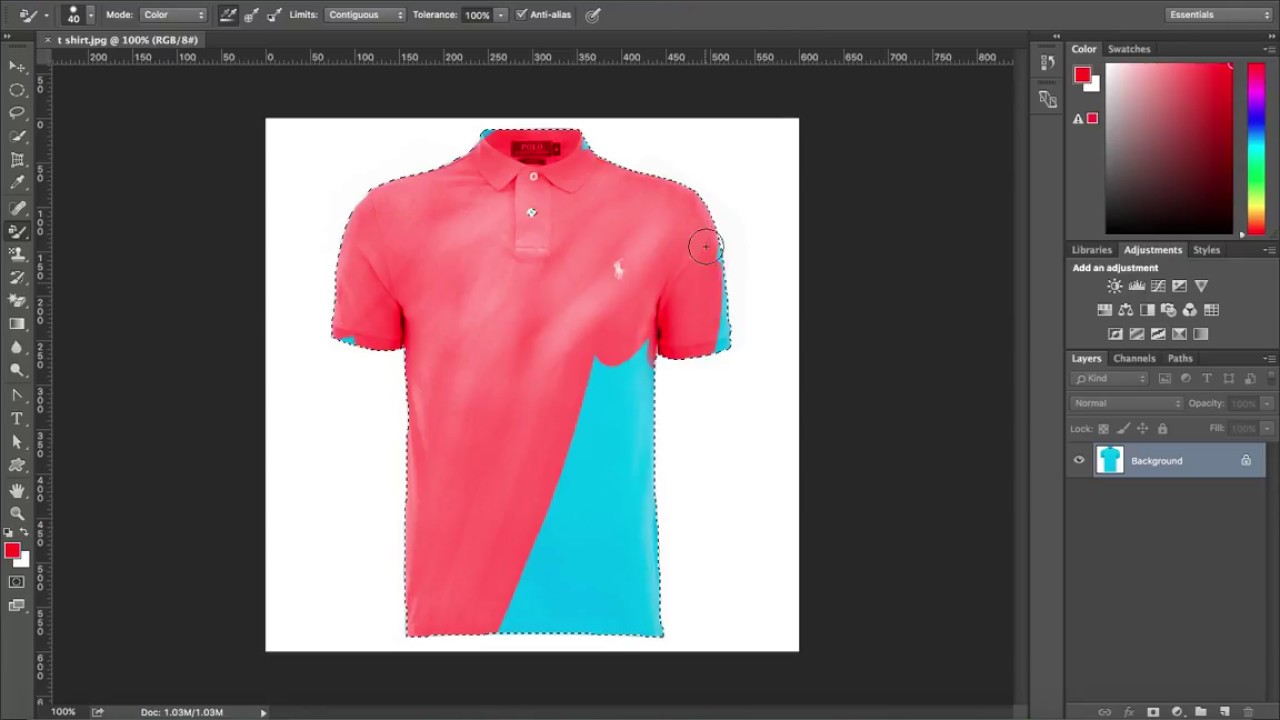Screen dimensions: 1280x720
Task: Click the hue slider in Color panel
Action: pyautogui.click(x=1256, y=149)
